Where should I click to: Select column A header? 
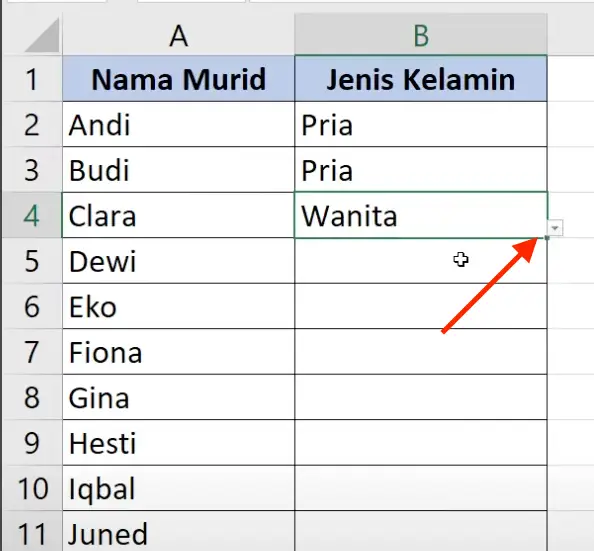tap(178, 35)
